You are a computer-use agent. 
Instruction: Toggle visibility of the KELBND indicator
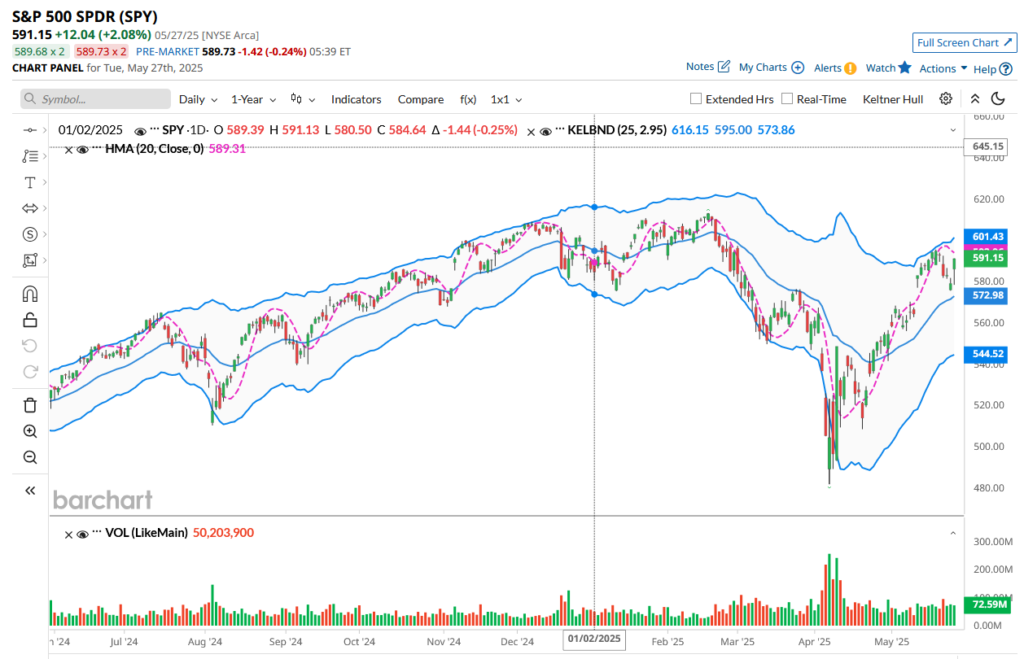tap(546, 131)
